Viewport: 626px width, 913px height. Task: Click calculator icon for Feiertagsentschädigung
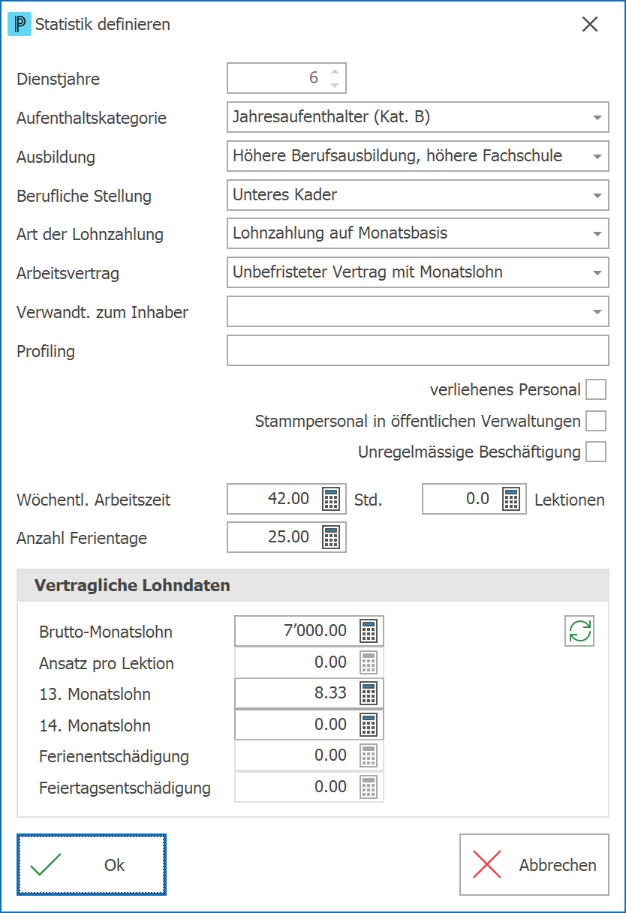(x=369, y=787)
